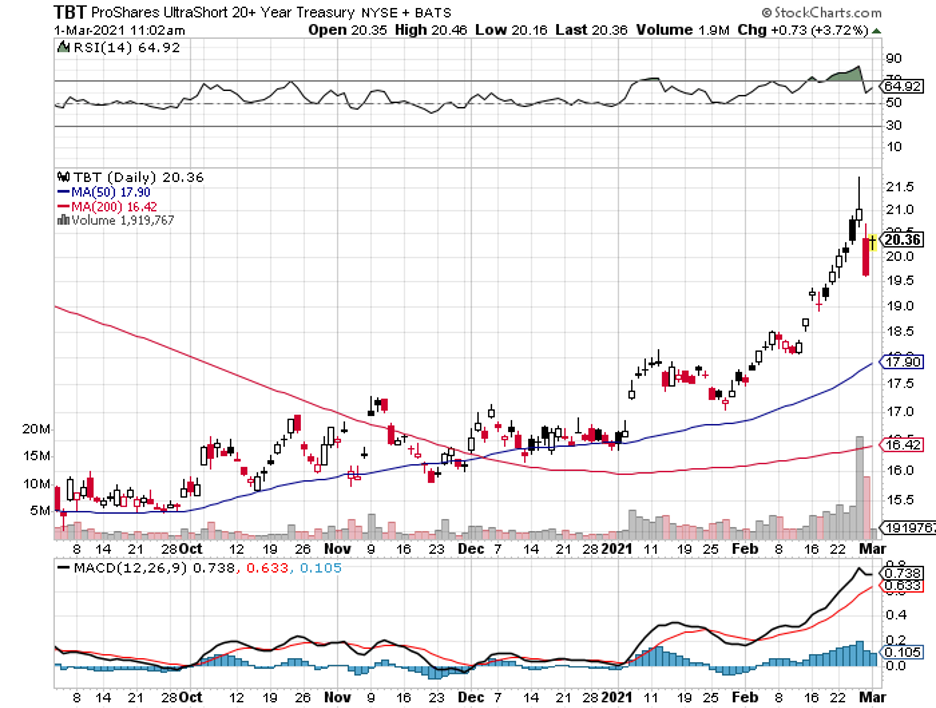Screen dimensions: 936x708
Task: Click the Open 20.35 value
Action: click(x=347, y=30)
